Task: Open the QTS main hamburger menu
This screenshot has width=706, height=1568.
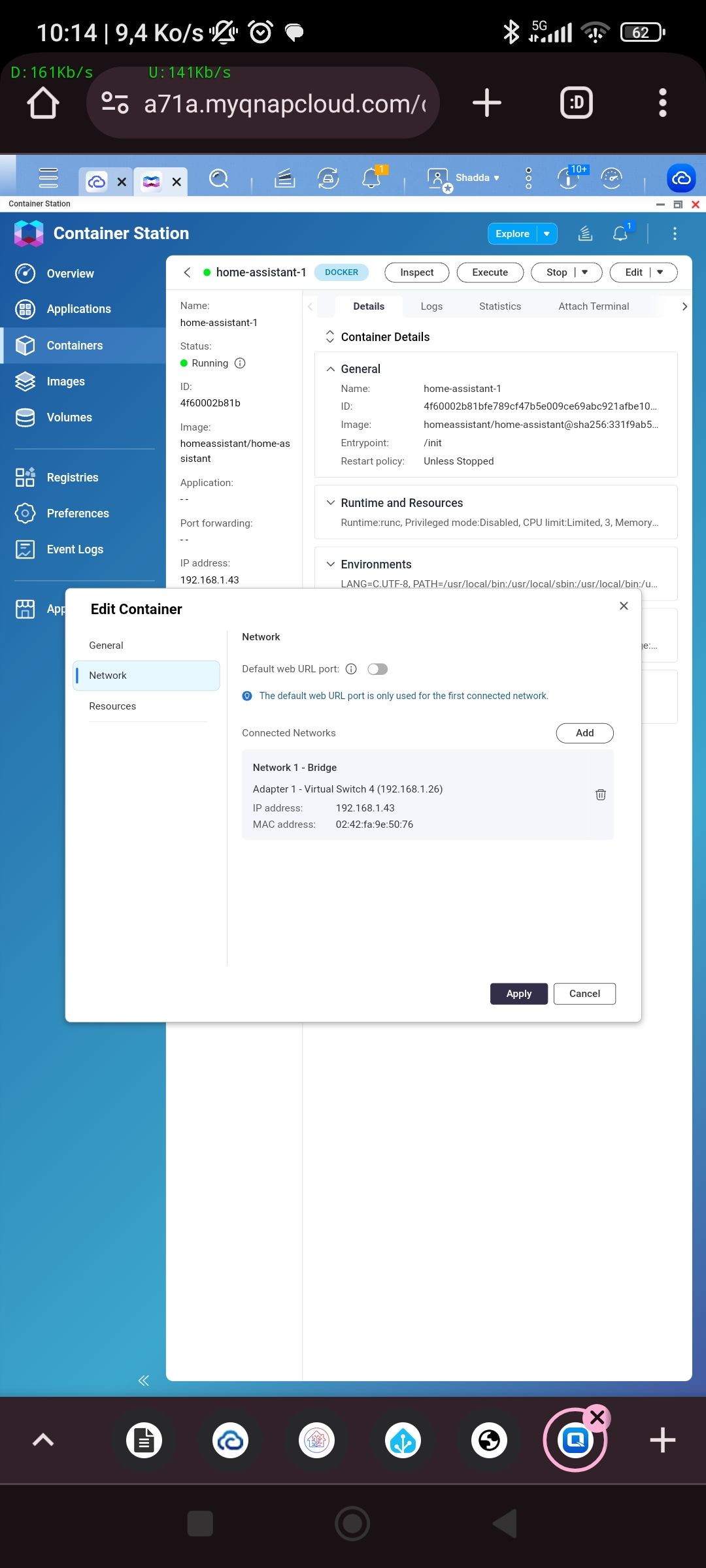Action: [x=48, y=178]
